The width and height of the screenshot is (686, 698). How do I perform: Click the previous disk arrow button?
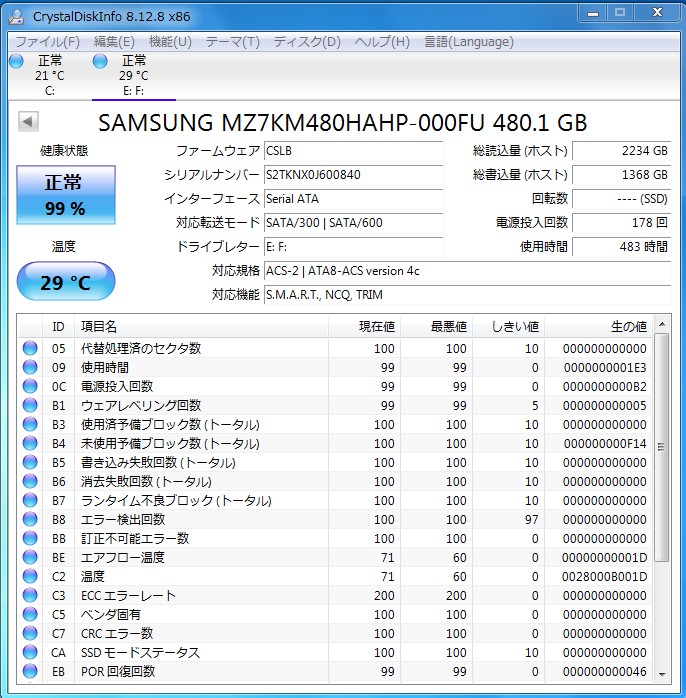[28, 122]
